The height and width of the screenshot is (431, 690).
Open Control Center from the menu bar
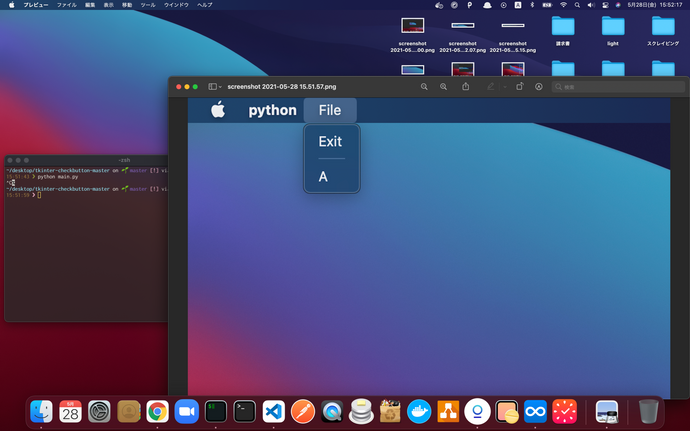pyautogui.click(x=605, y=5)
